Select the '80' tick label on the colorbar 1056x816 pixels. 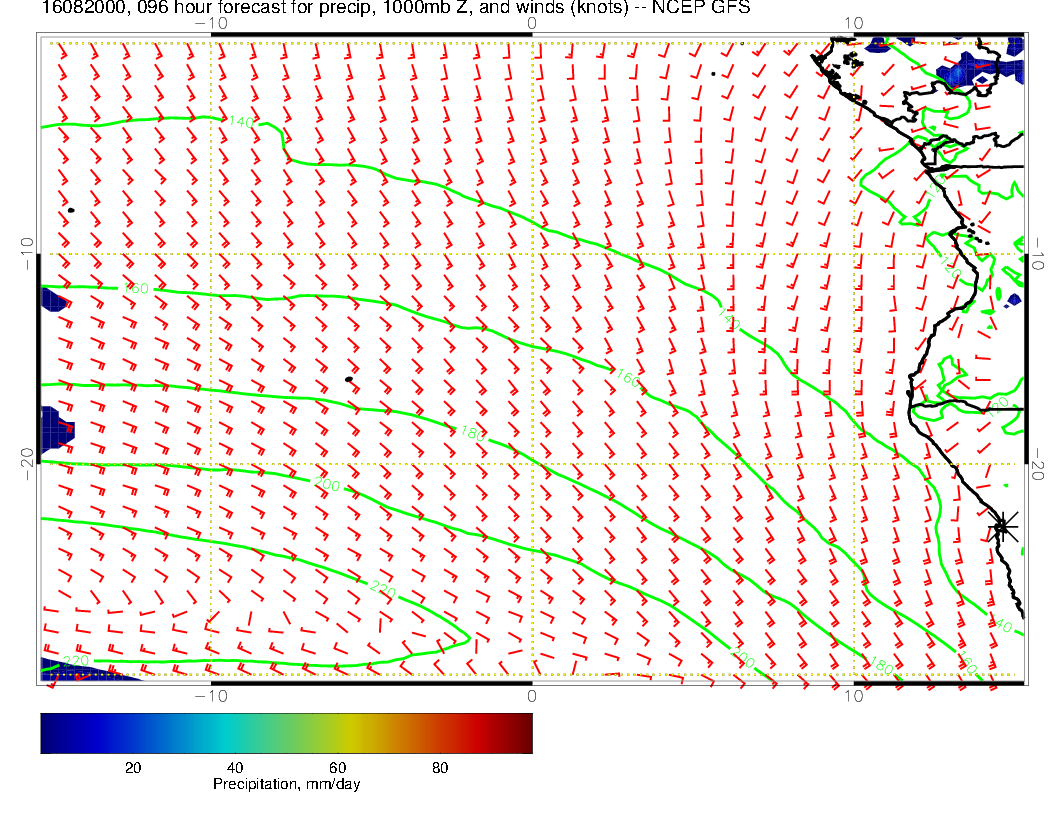(440, 768)
